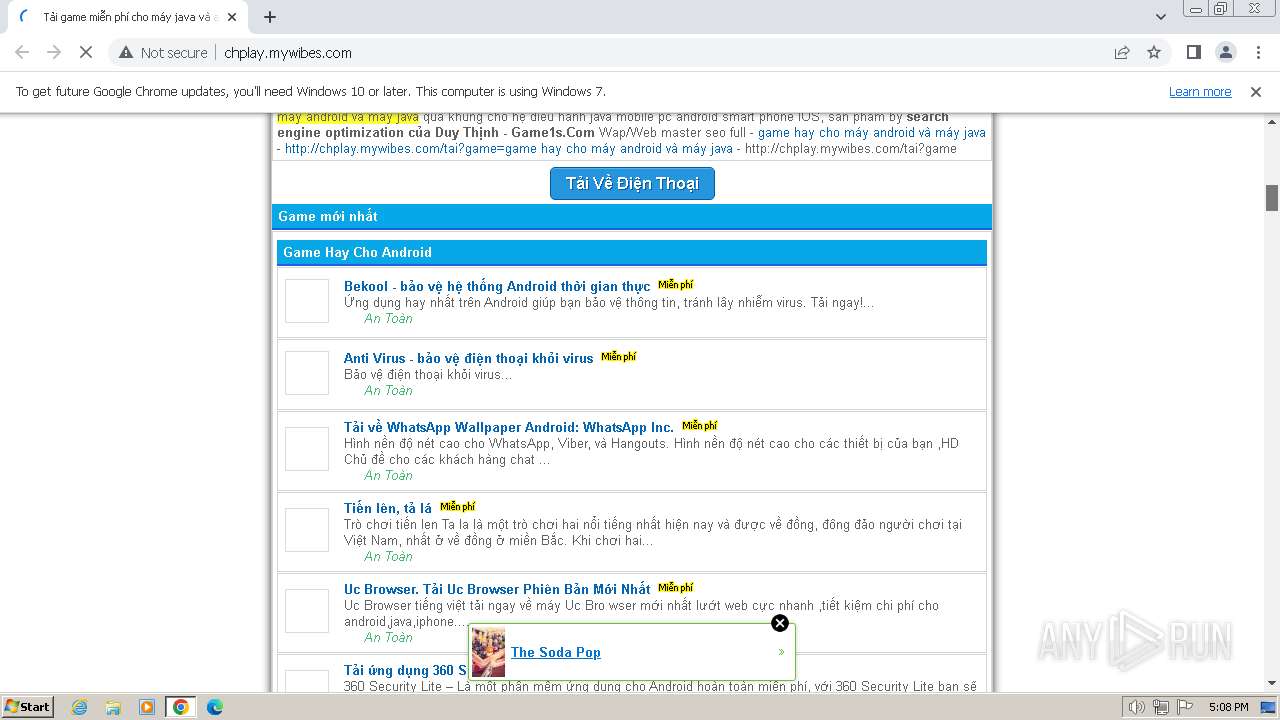Click the Anti Virus app thumbnail
1280x720 pixels.
[x=307, y=373]
